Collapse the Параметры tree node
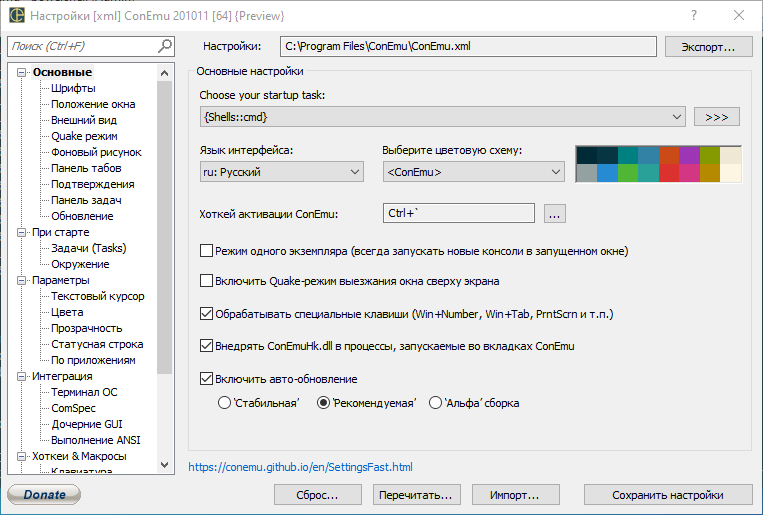Screen dimensions: 763x515 pos(21,280)
